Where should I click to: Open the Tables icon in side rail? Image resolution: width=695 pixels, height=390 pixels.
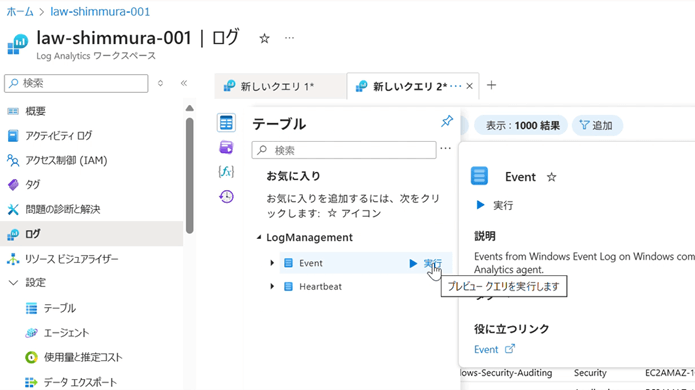coord(226,123)
